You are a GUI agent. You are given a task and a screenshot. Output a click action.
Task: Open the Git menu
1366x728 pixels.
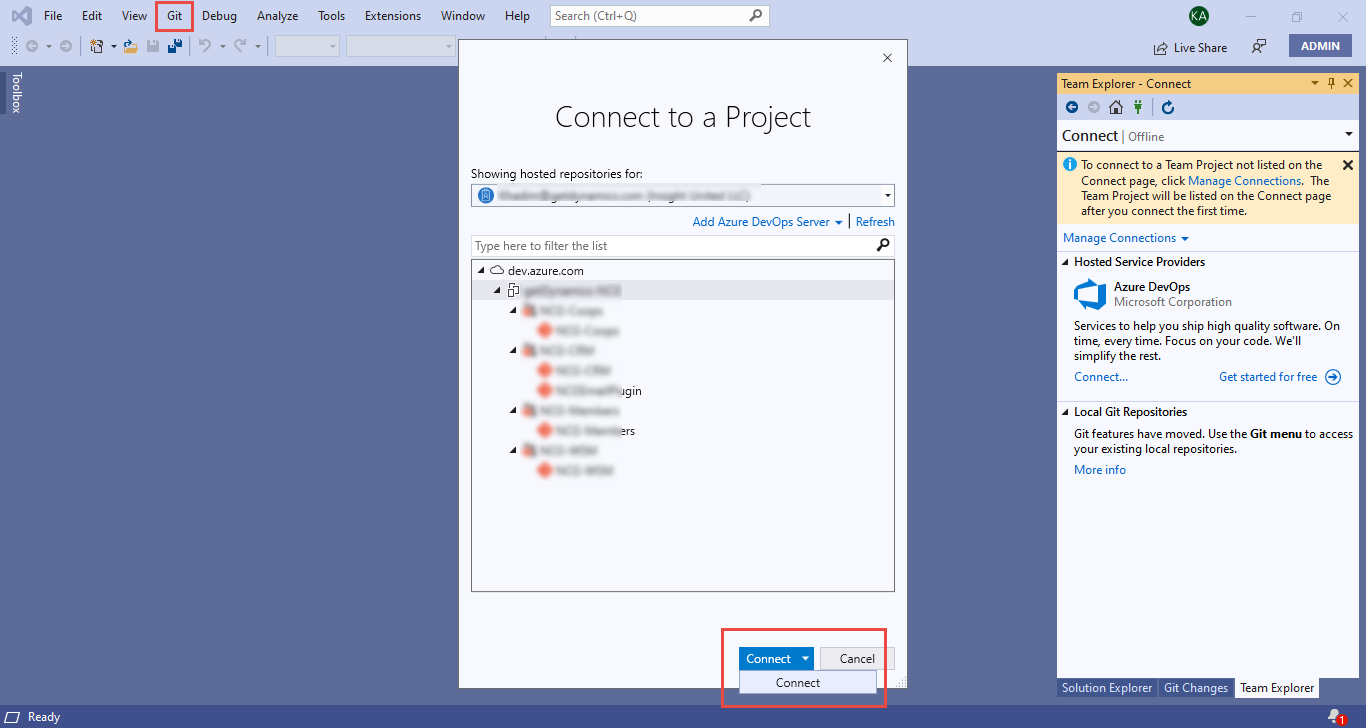(x=175, y=16)
